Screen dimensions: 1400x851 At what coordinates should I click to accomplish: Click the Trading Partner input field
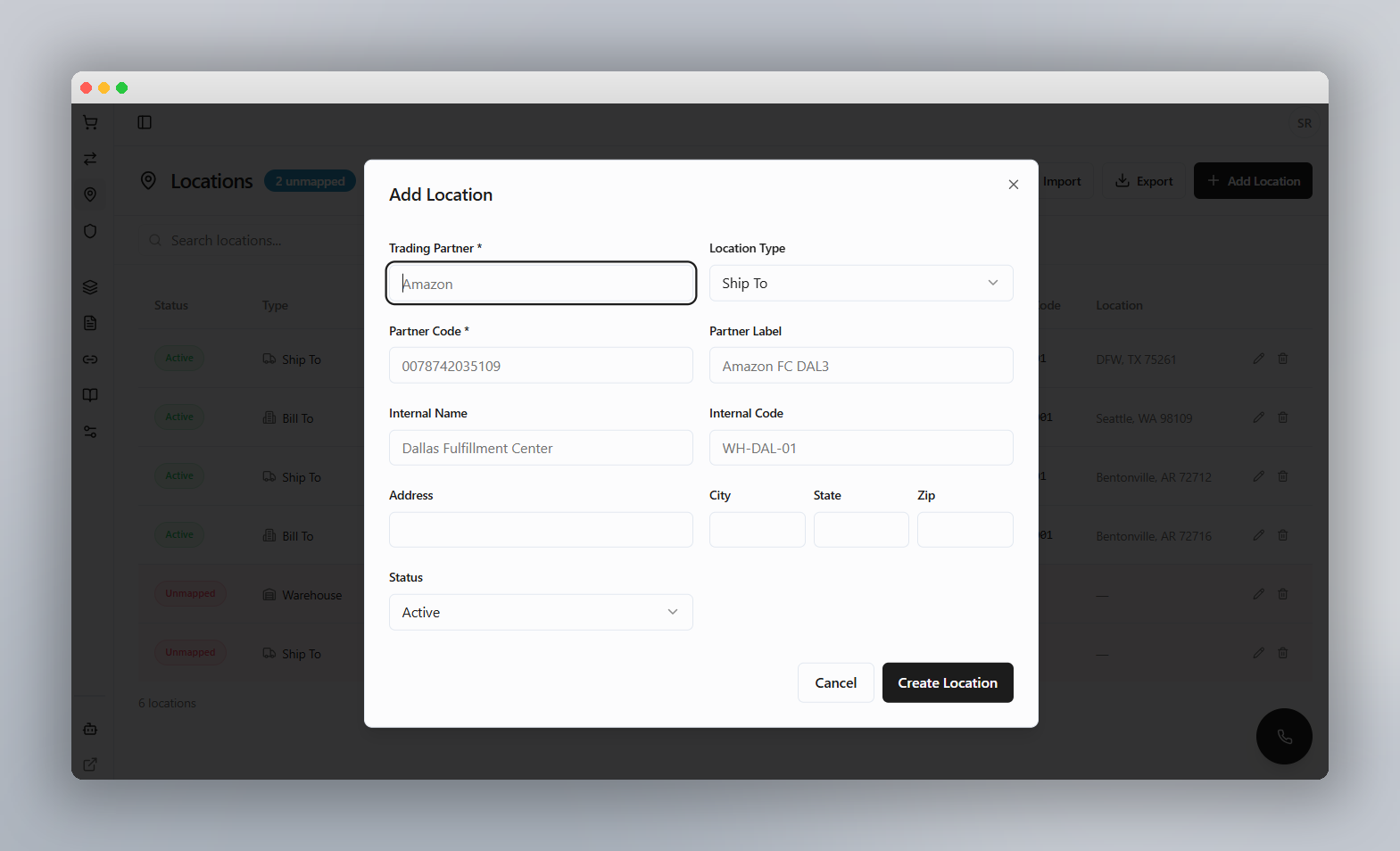[541, 283]
